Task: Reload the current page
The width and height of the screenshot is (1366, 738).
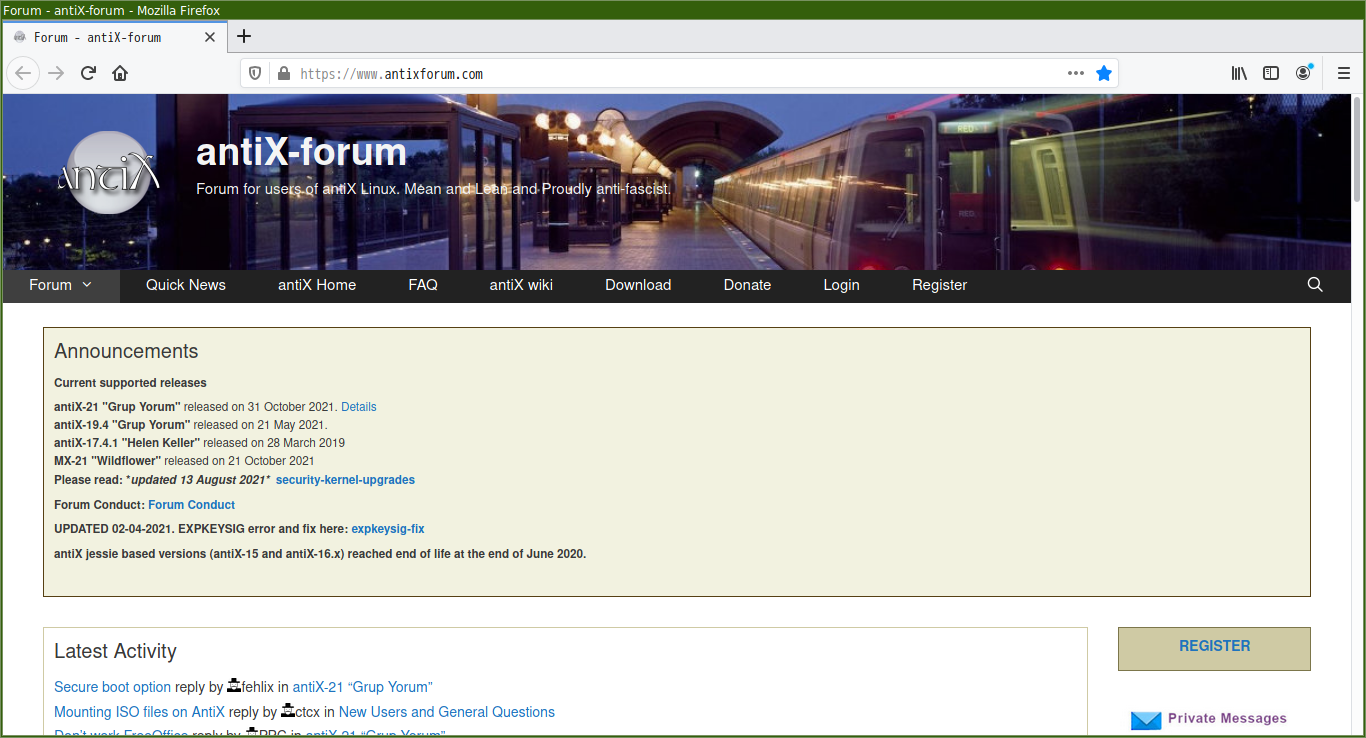Action: tap(88, 73)
